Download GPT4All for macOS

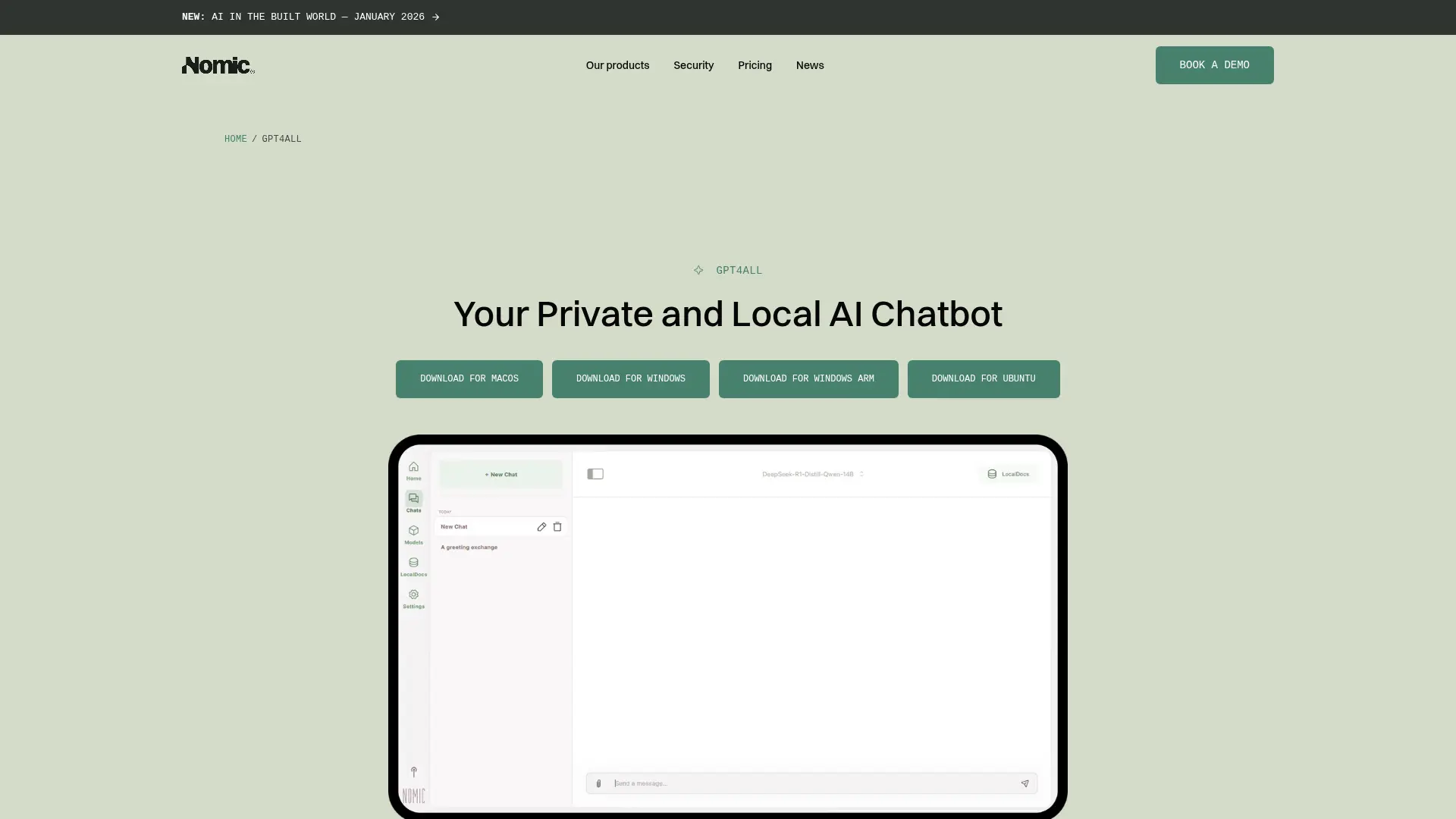point(469,378)
